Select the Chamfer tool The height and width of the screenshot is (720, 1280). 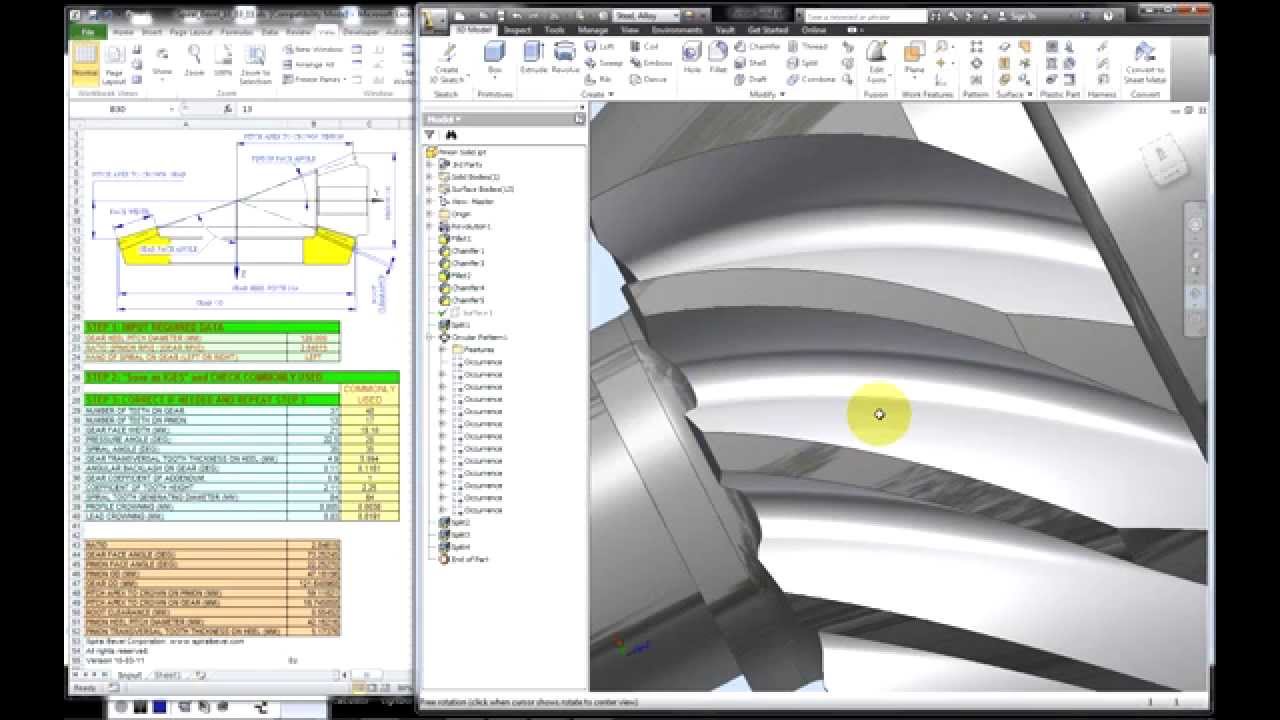[757, 47]
